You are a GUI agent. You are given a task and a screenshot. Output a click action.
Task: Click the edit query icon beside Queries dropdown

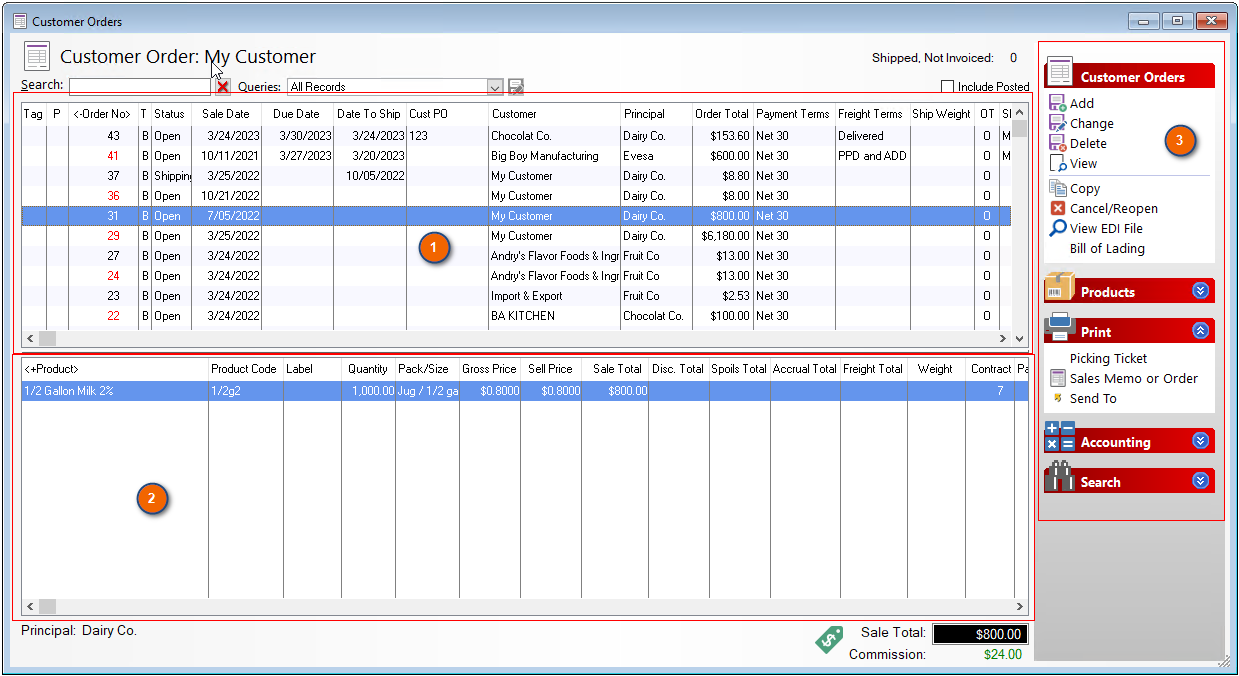[x=516, y=87]
